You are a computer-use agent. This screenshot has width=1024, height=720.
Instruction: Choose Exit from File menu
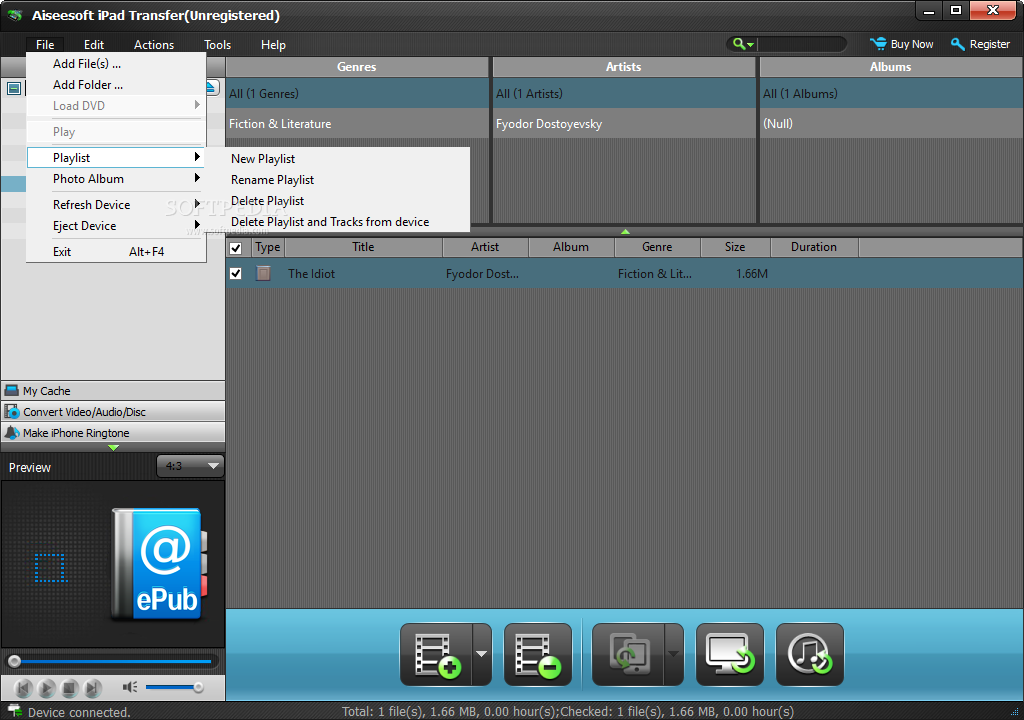116,252
